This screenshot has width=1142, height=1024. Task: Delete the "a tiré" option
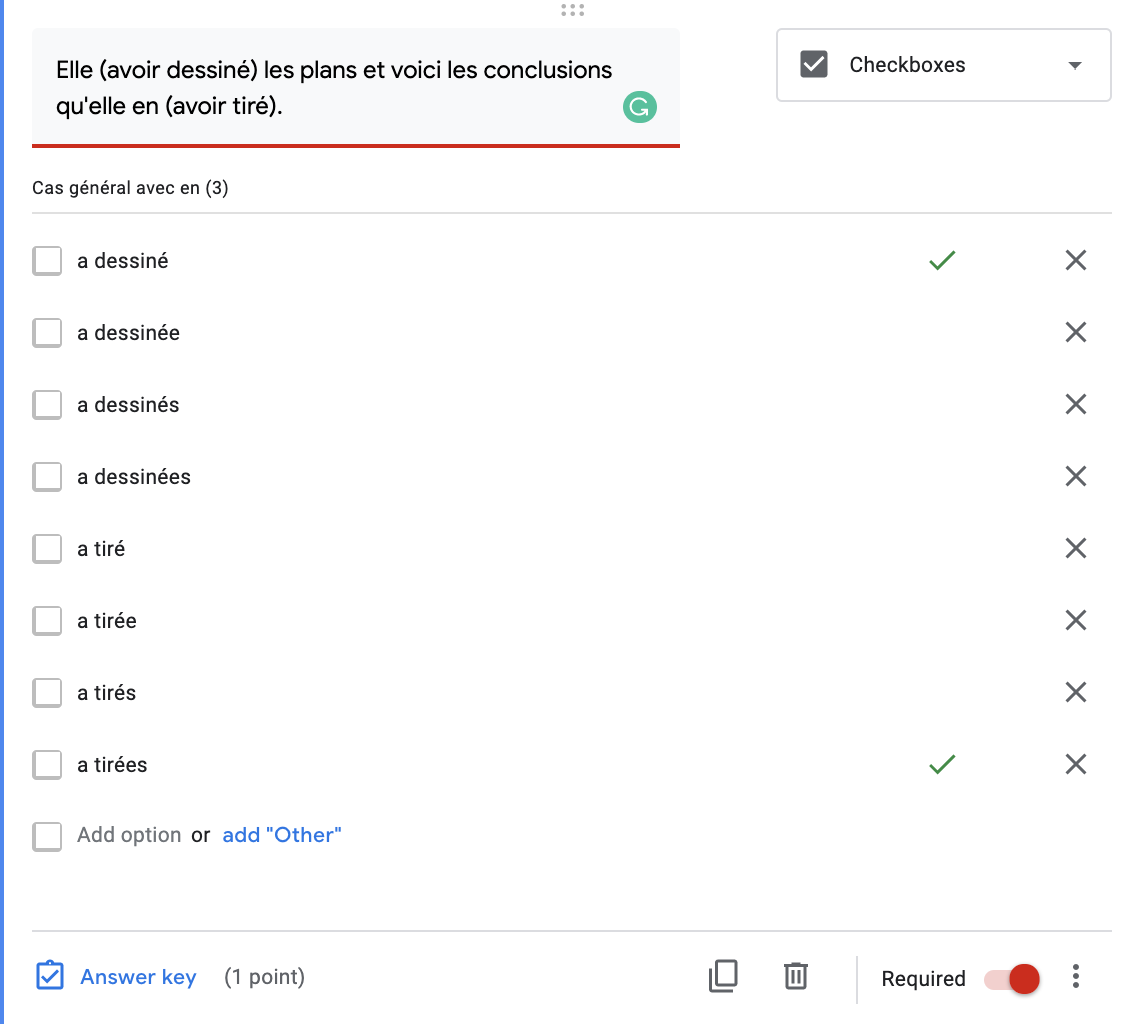(1076, 548)
